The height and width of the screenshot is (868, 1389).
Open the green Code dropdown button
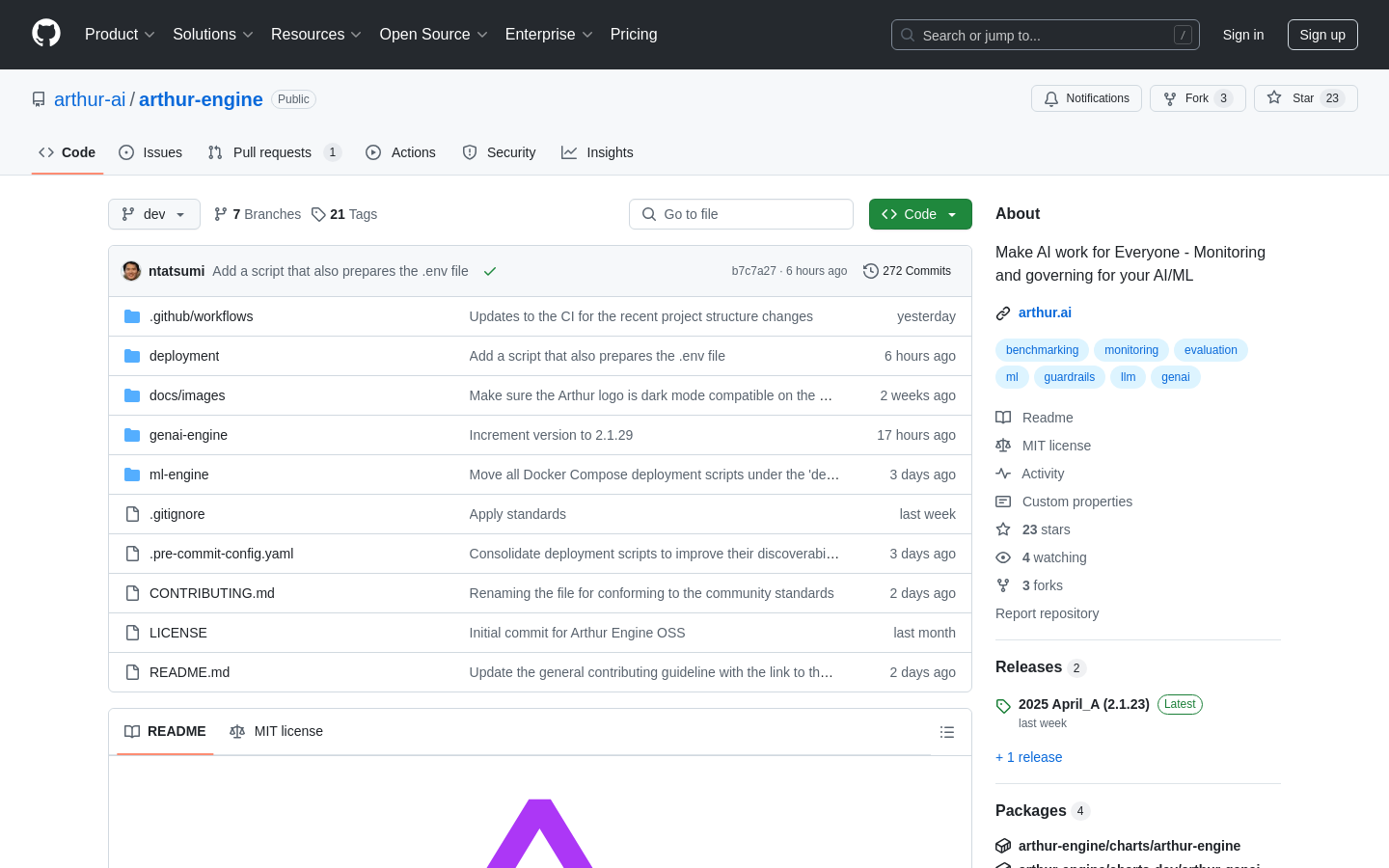coord(920,214)
